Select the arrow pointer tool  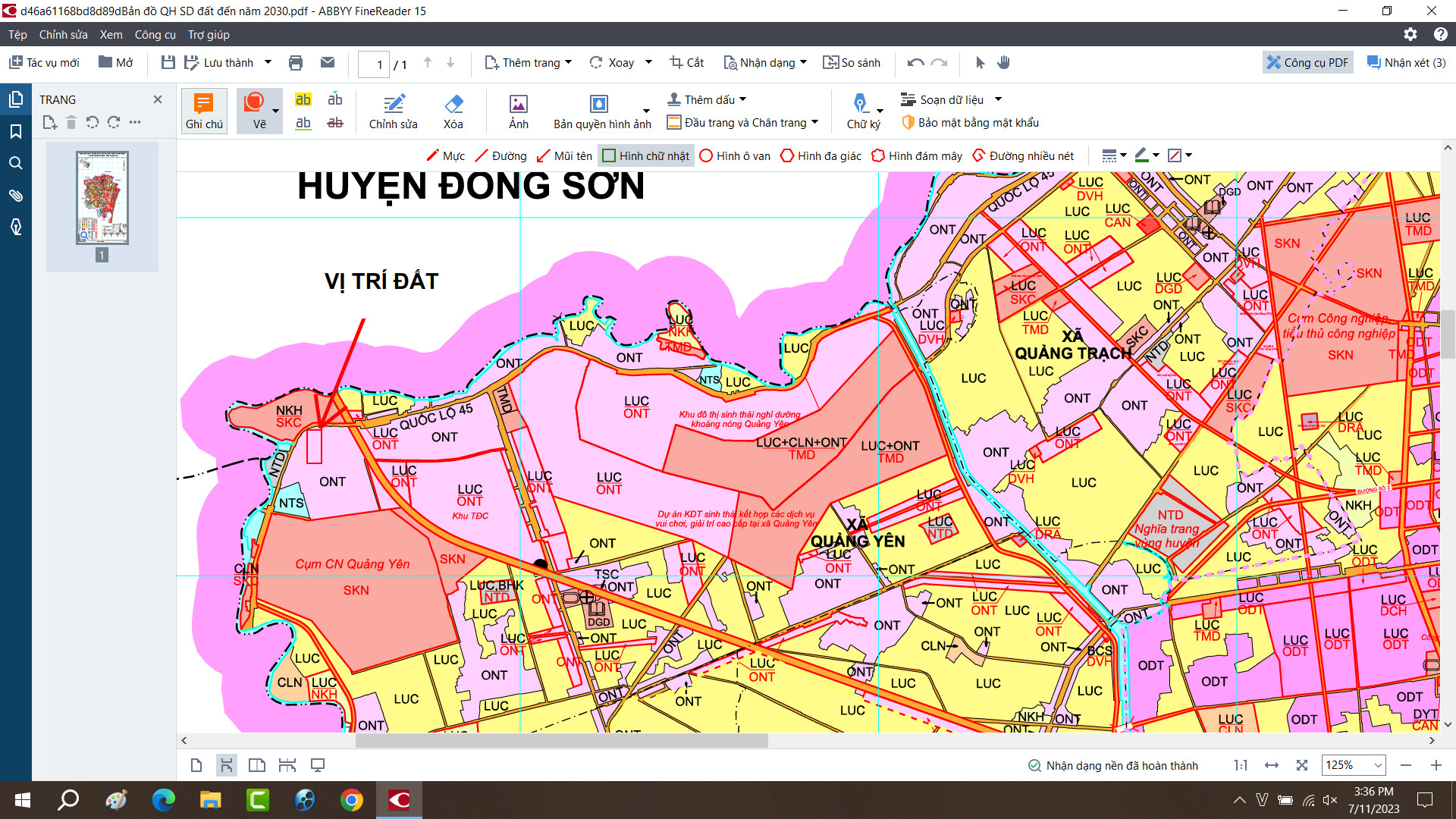click(x=980, y=63)
